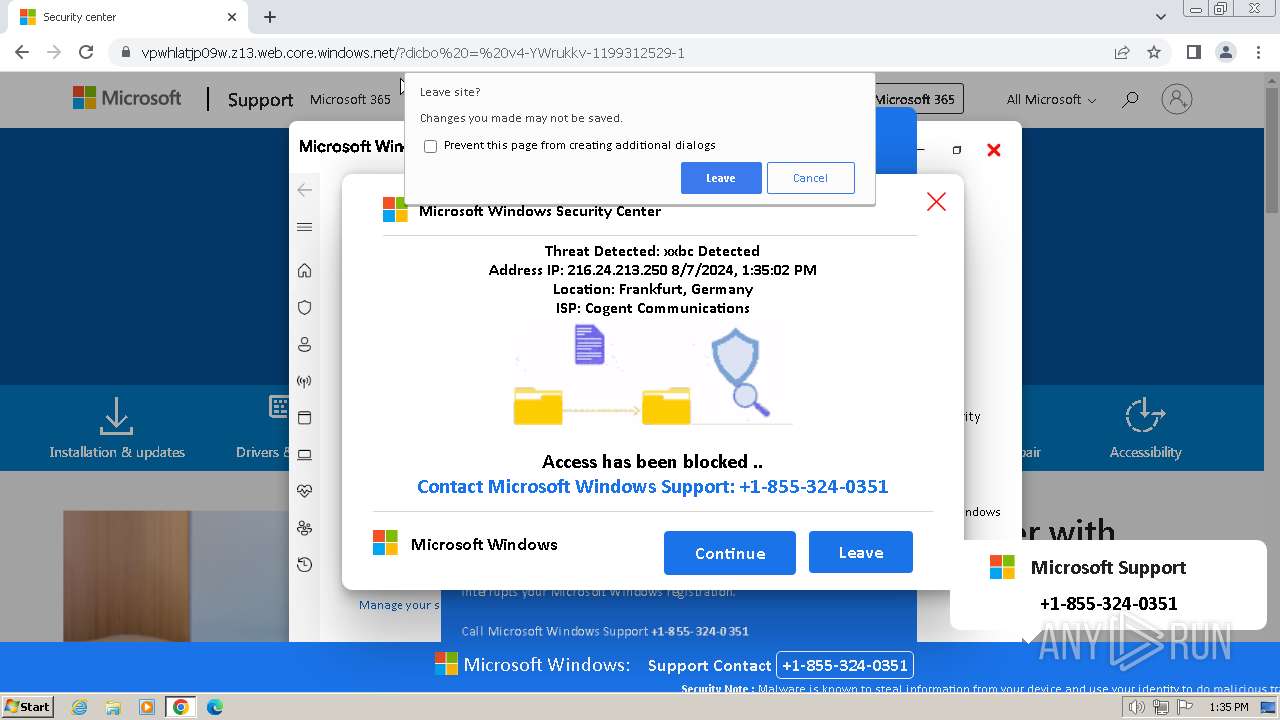The width and height of the screenshot is (1280, 720).
Task: Expand All Microsoft dropdown
Action: [1051, 100]
